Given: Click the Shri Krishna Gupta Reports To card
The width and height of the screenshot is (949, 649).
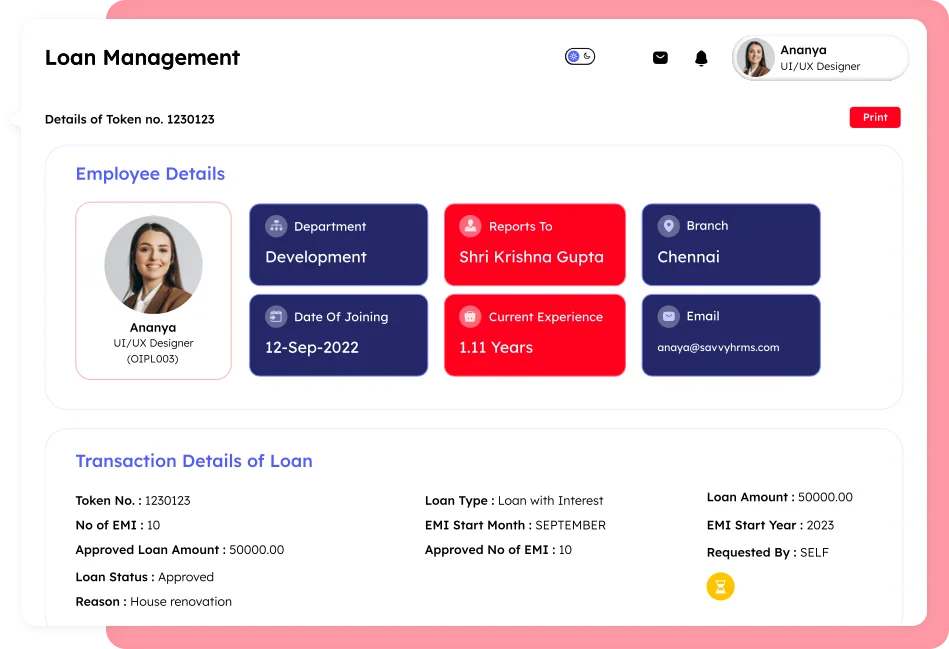Looking at the screenshot, I should [x=534, y=244].
